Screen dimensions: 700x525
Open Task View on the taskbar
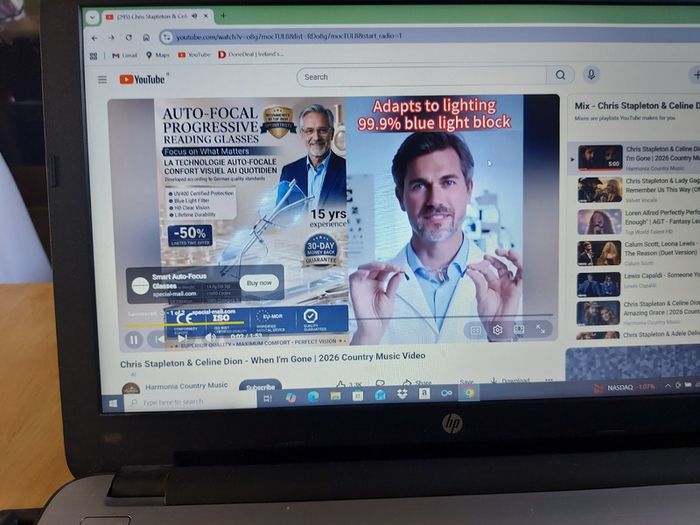tap(267, 398)
